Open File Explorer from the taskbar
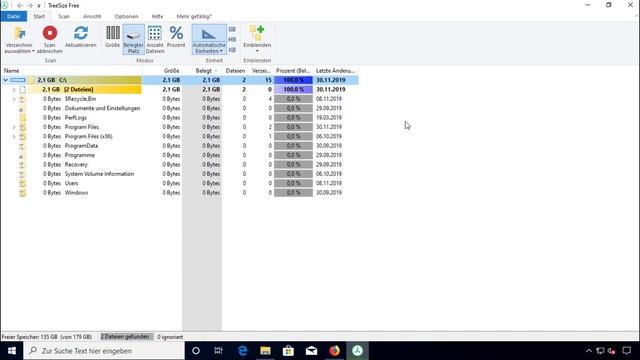 point(265,351)
